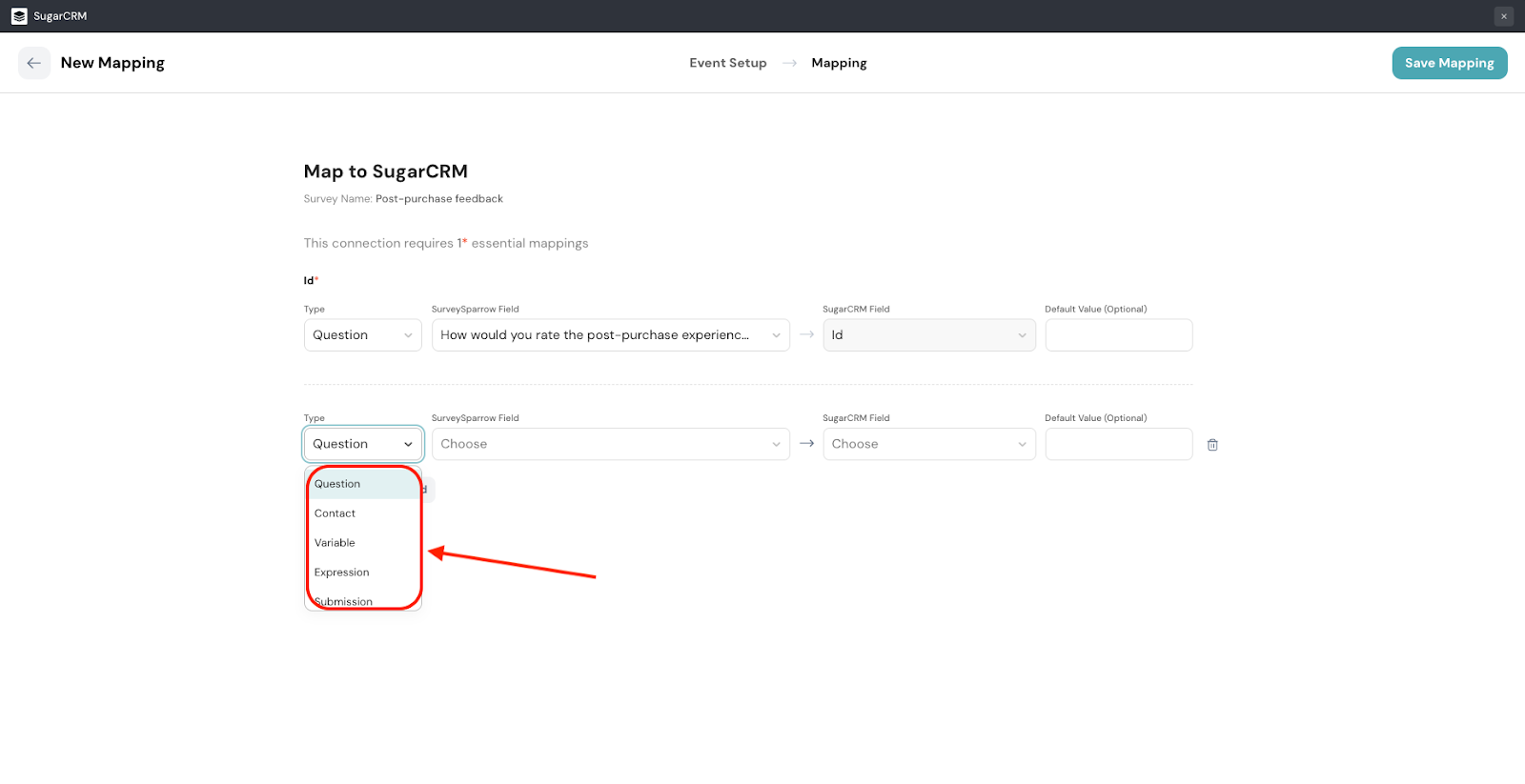Click the arrow icon in second mapping row
Image resolution: width=1525 pixels, height=784 pixels.
tap(806, 444)
